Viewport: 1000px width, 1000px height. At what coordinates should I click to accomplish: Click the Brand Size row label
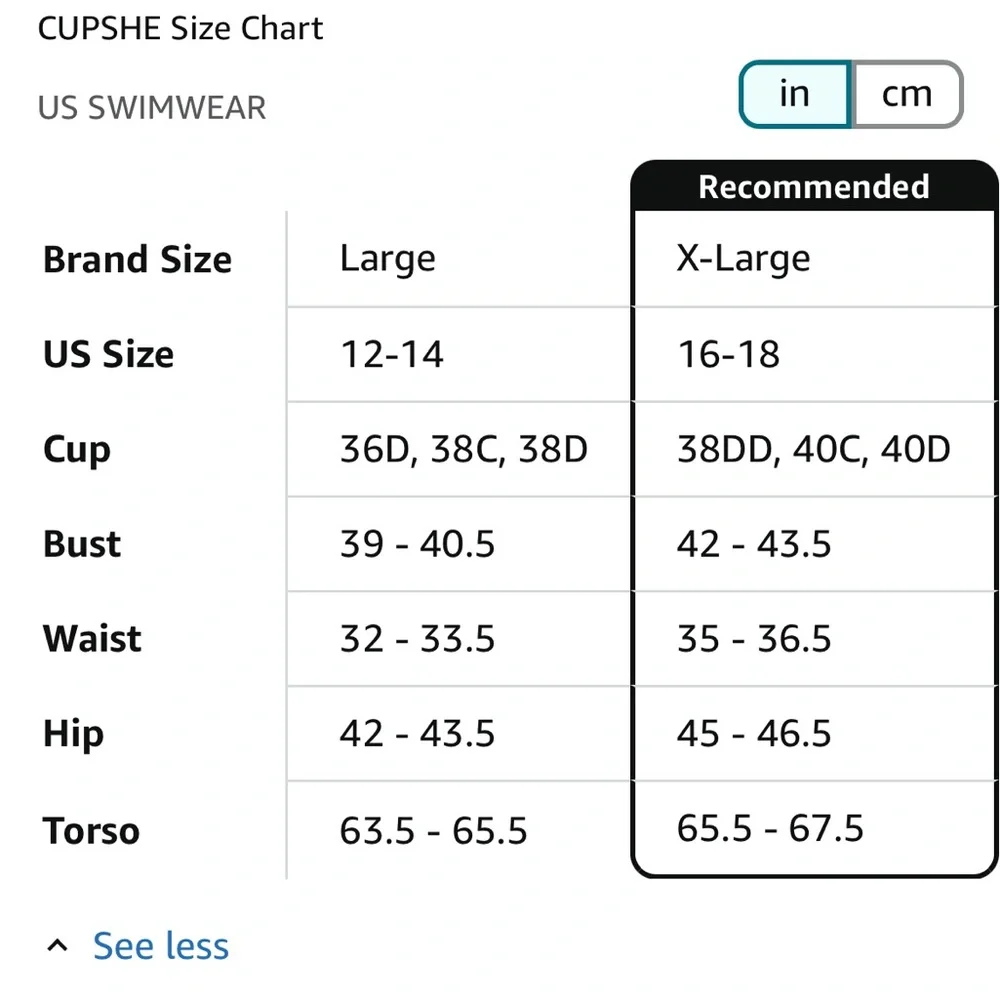click(137, 260)
